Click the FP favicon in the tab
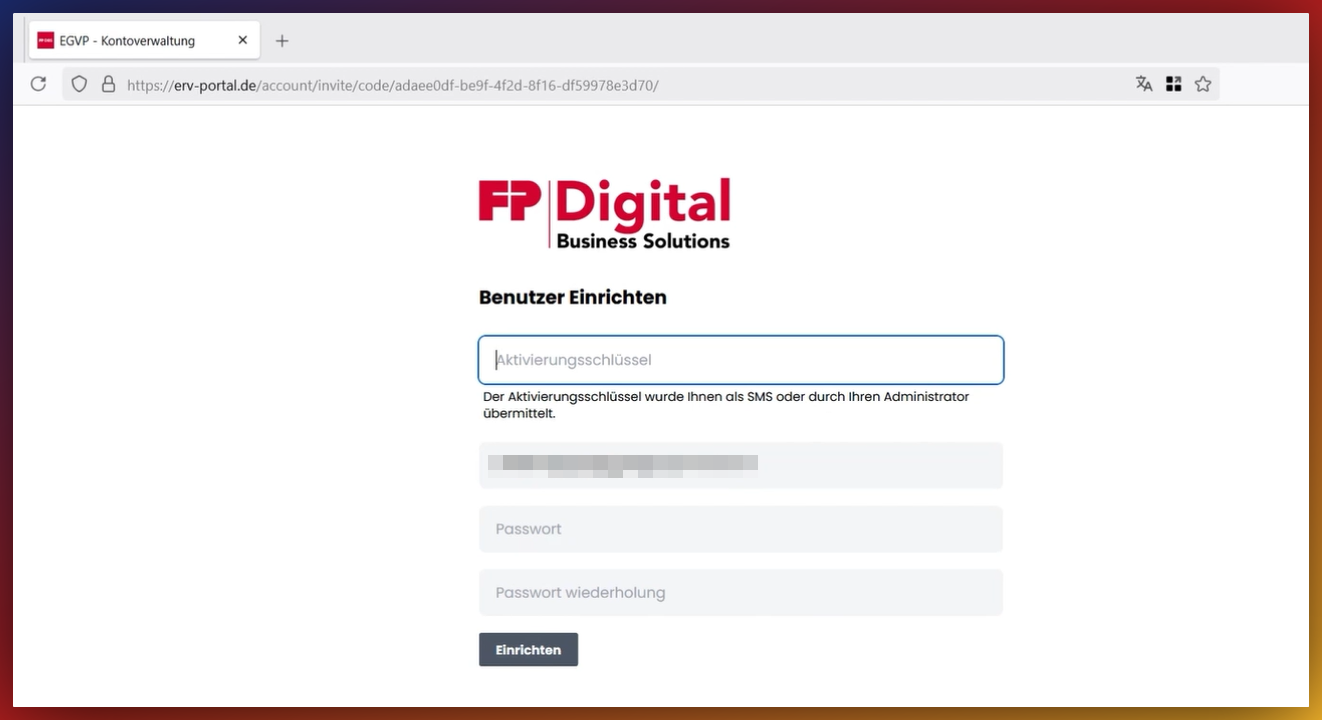 point(45,41)
